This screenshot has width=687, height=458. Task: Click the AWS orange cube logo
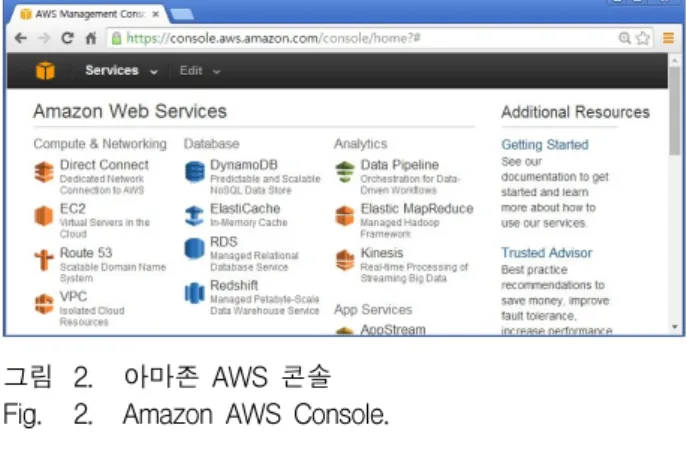pyautogui.click(x=45, y=71)
